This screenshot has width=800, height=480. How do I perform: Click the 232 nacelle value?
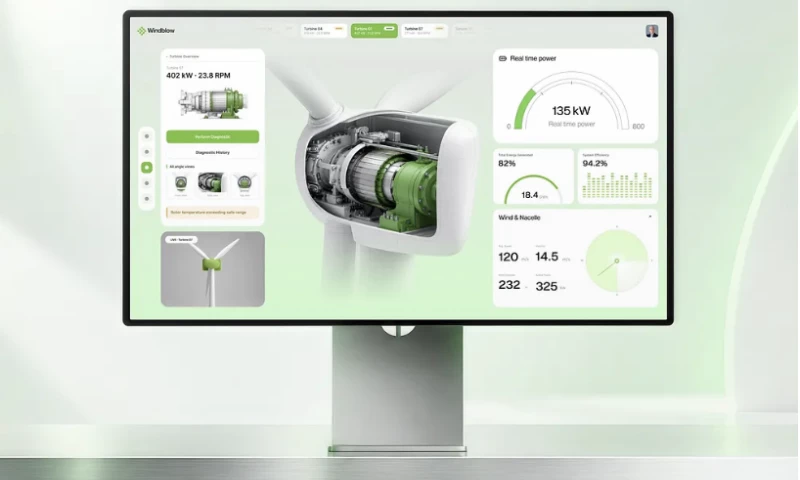coord(509,285)
